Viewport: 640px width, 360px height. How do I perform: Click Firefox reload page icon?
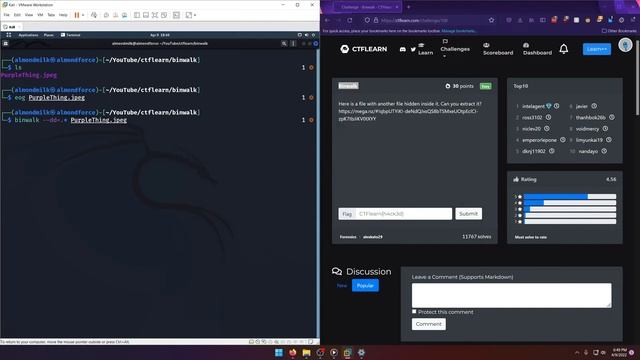coord(350,20)
